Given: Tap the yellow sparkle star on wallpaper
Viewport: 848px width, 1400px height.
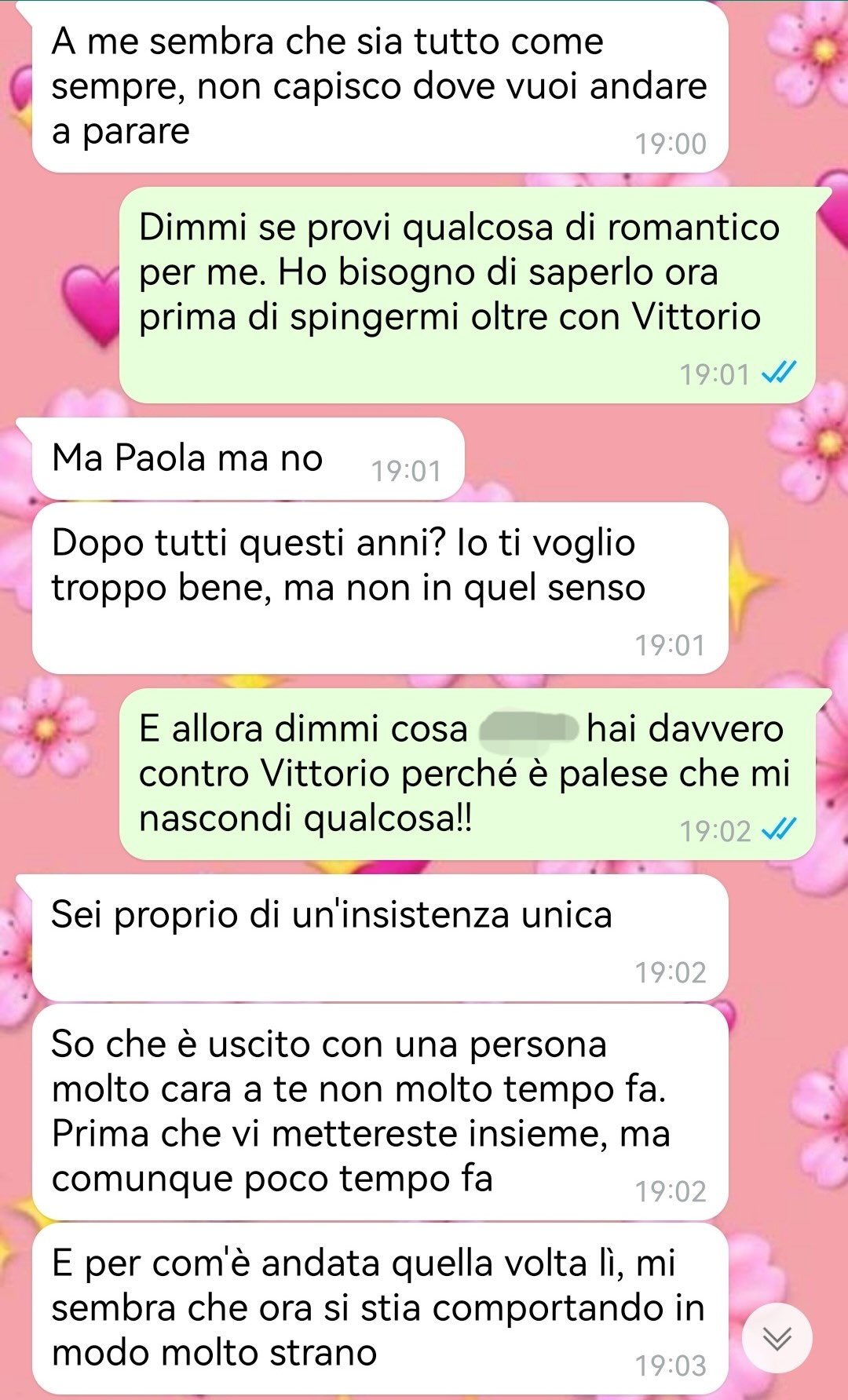Looking at the screenshot, I should (750, 582).
